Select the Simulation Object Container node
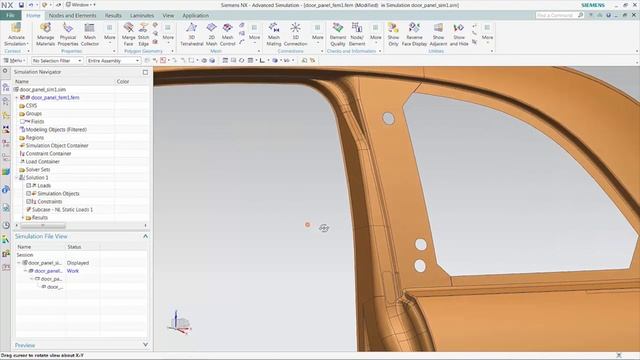 [x=53, y=146]
